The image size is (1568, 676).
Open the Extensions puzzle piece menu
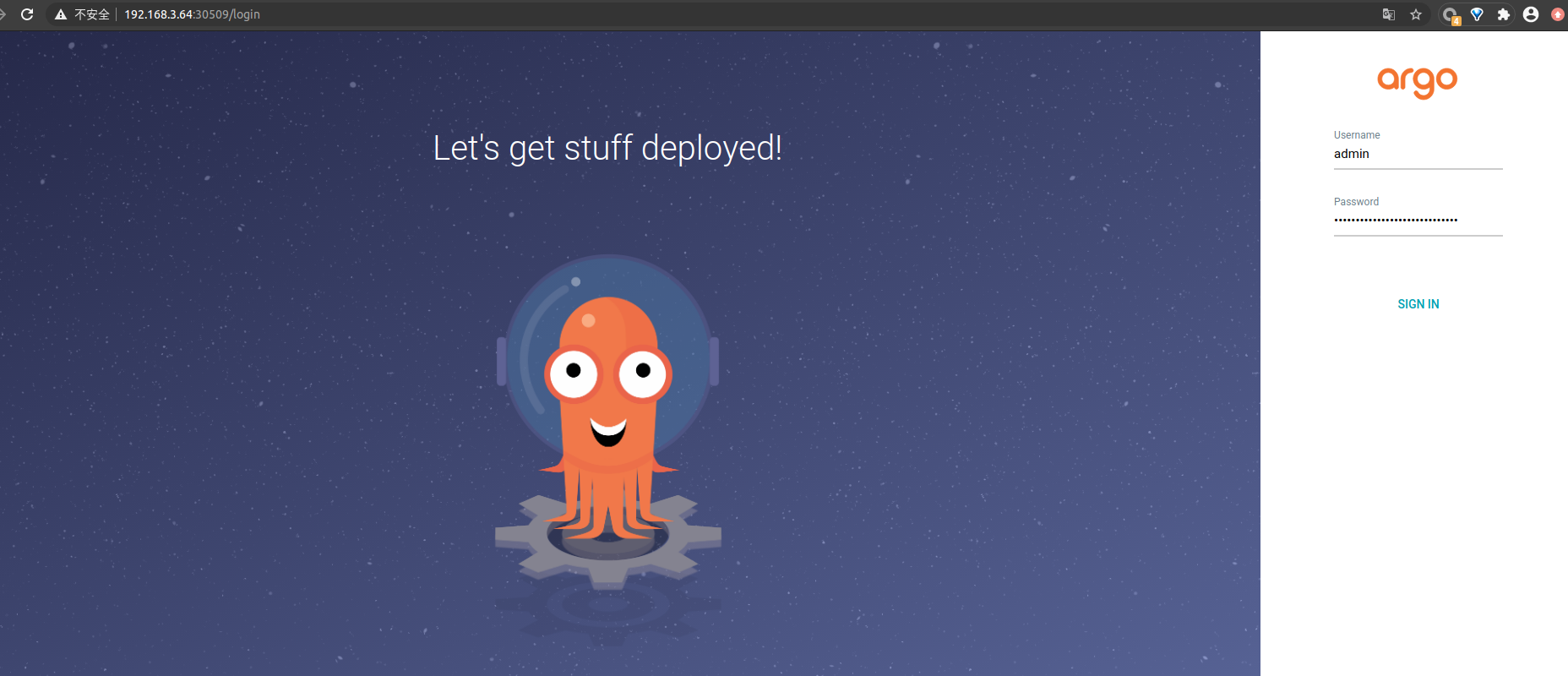pyautogui.click(x=1503, y=14)
